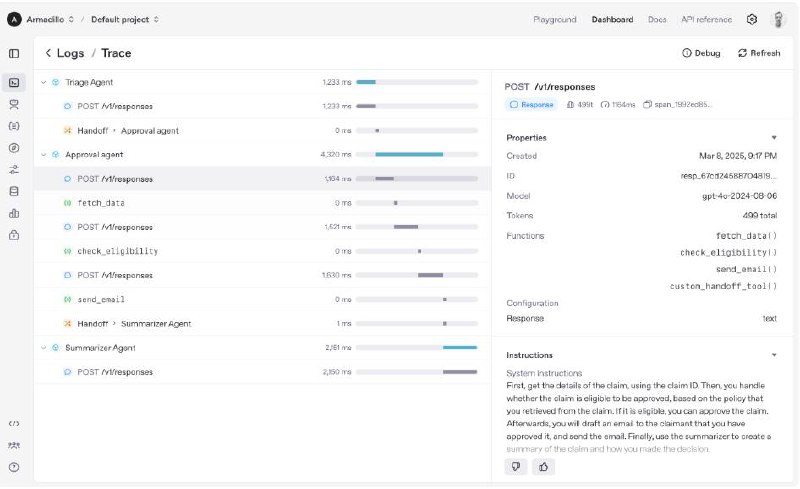800x489 pixels.
Task: Open the code brackets icon at sidebar bottom
Action: pyautogui.click(x=14, y=424)
